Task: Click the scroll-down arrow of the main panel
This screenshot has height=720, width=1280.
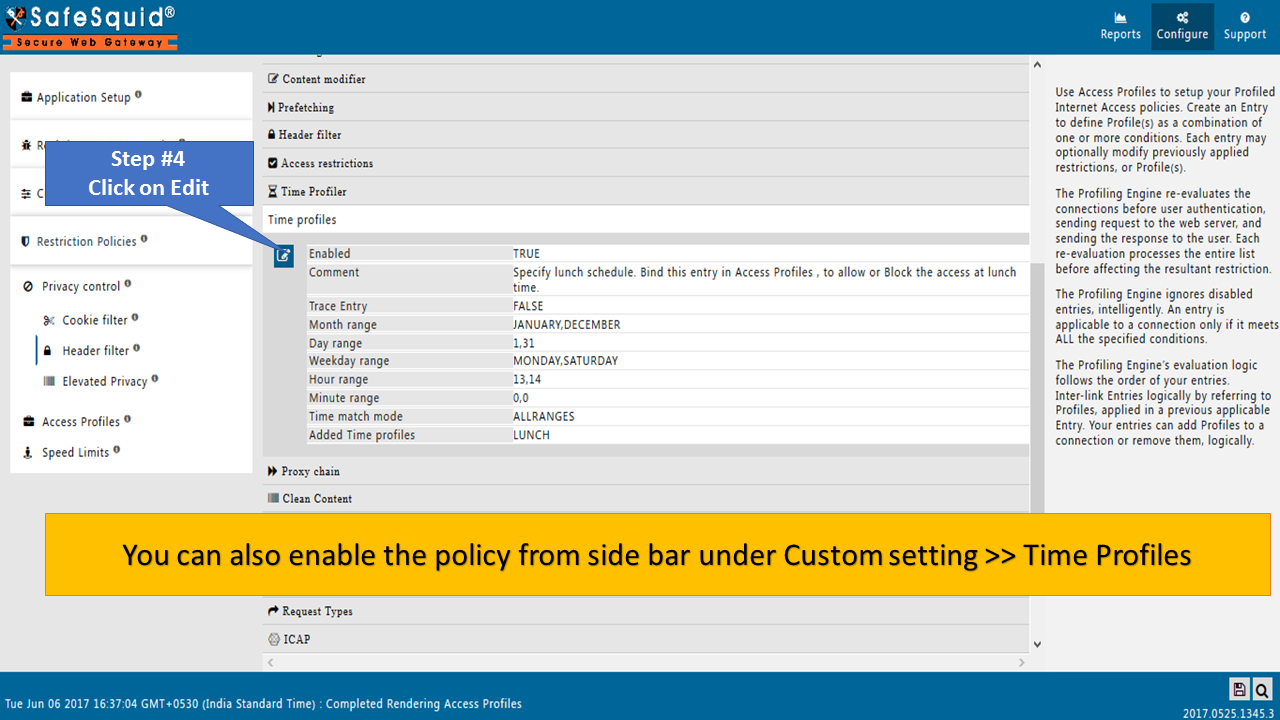Action: point(1037,645)
